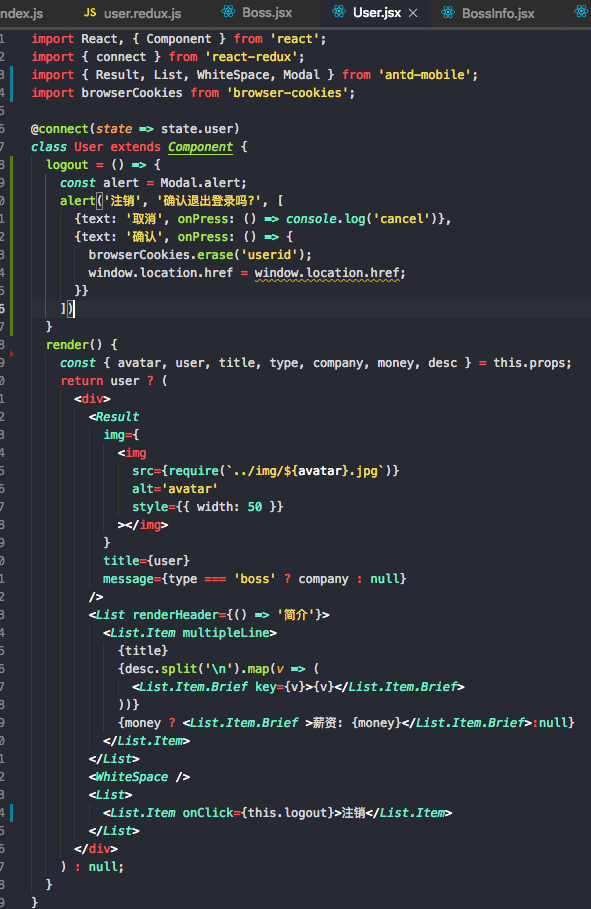Click the message={type === 'boss'} line
This screenshot has width=591, height=909.
click(x=254, y=579)
